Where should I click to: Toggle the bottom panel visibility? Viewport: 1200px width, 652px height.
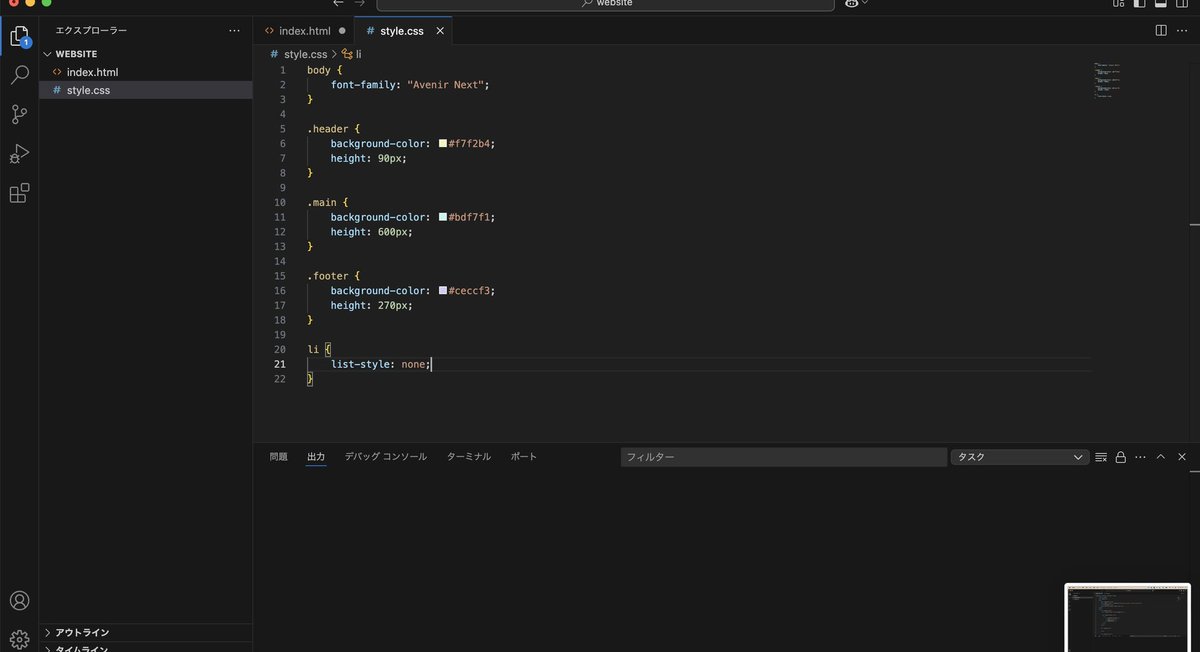point(1161,4)
